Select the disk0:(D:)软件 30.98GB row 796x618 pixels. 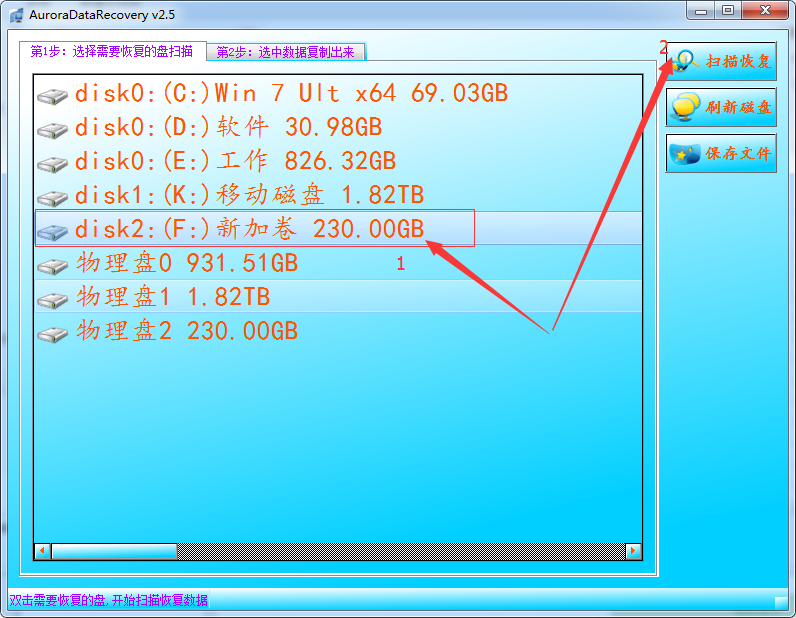tap(338, 127)
